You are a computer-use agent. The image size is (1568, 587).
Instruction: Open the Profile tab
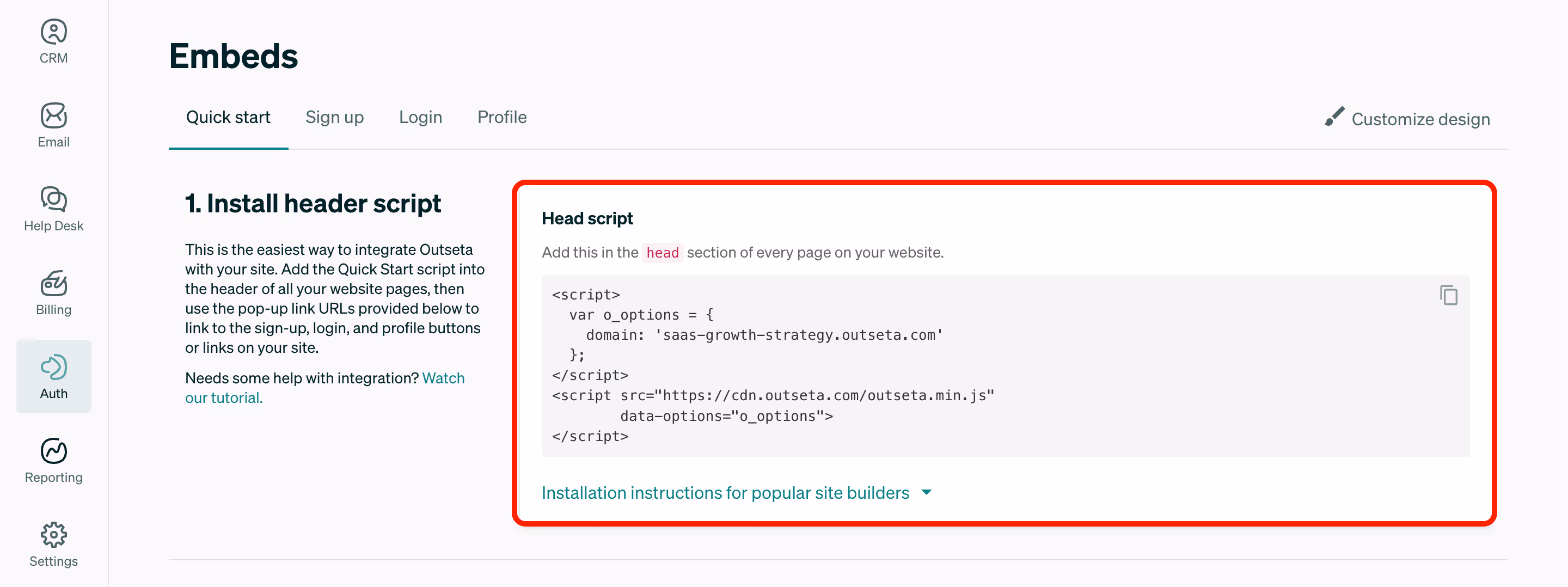coord(502,117)
